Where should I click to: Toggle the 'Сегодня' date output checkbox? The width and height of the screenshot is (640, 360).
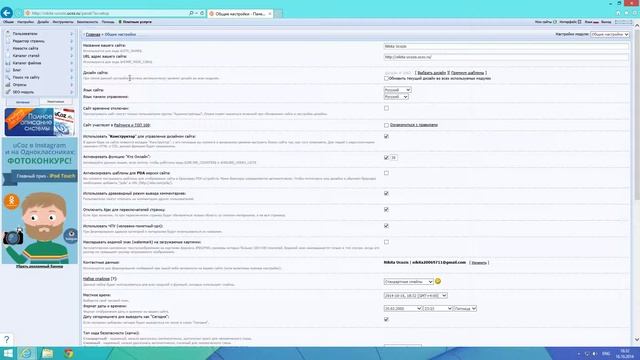(x=386, y=319)
